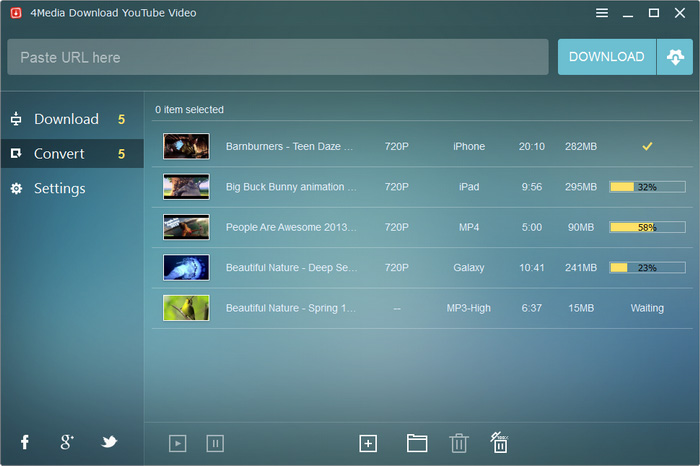Screen dimensions: 700x466
Task: Click the delete trash can icon
Action: tap(459, 443)
